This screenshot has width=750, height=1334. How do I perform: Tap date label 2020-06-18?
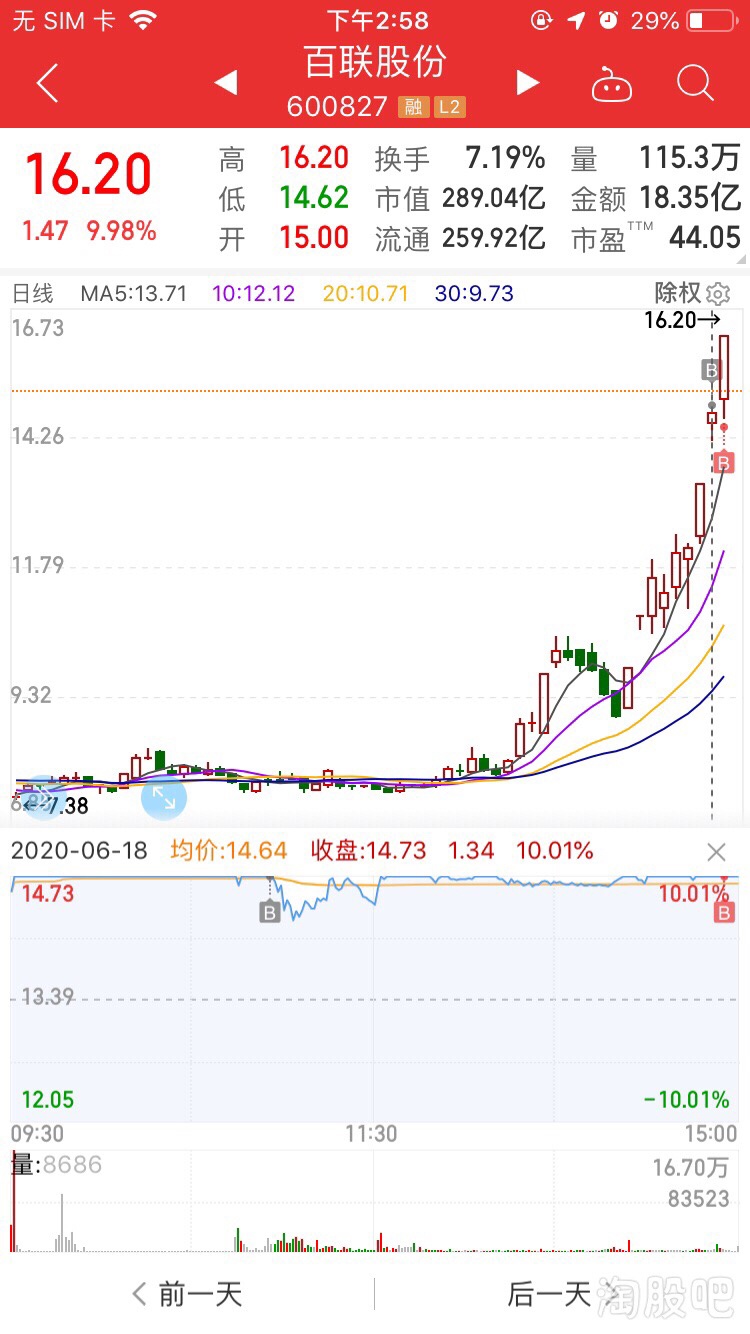79,851
